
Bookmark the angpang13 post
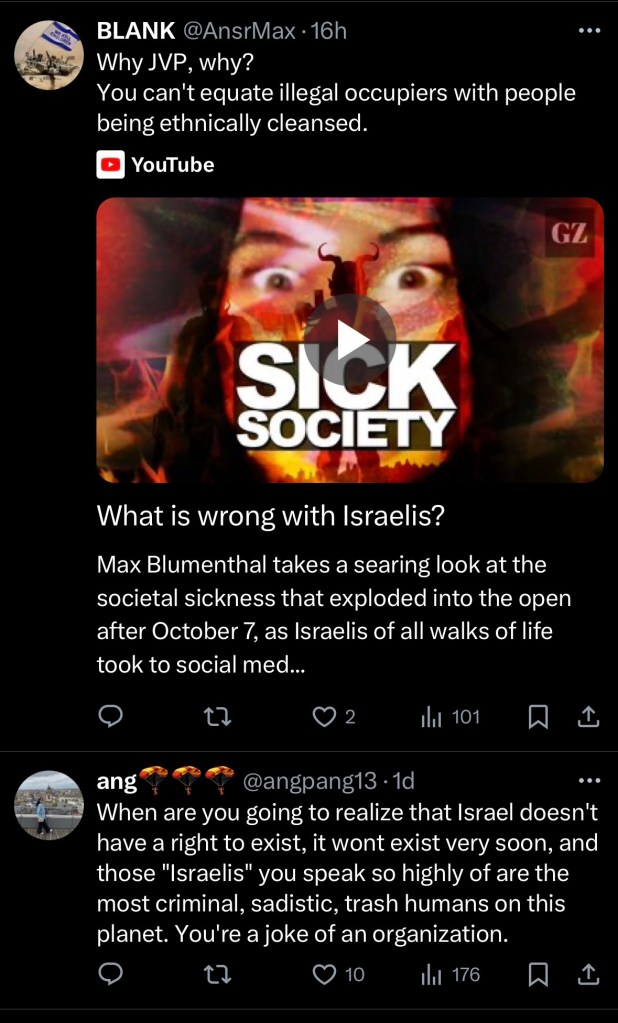pyautogui.click(x=537, y=975)
